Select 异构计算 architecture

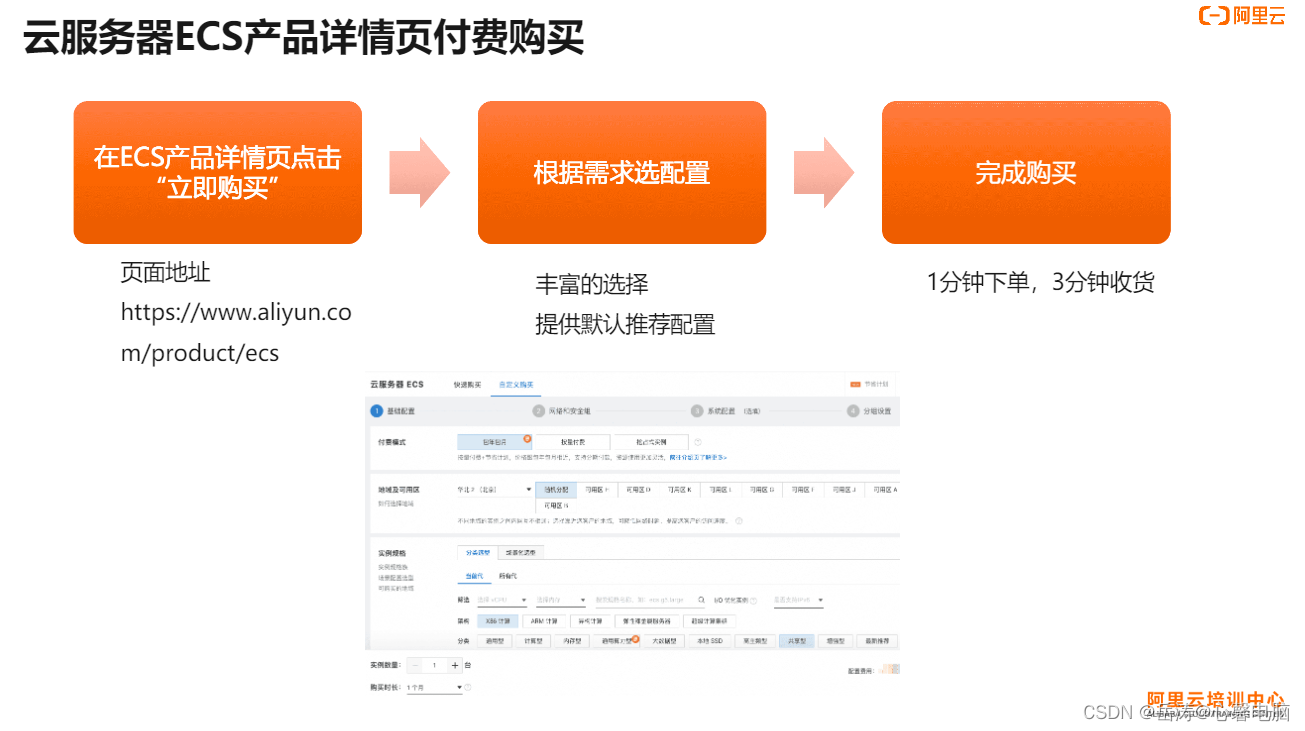(590, 621)
